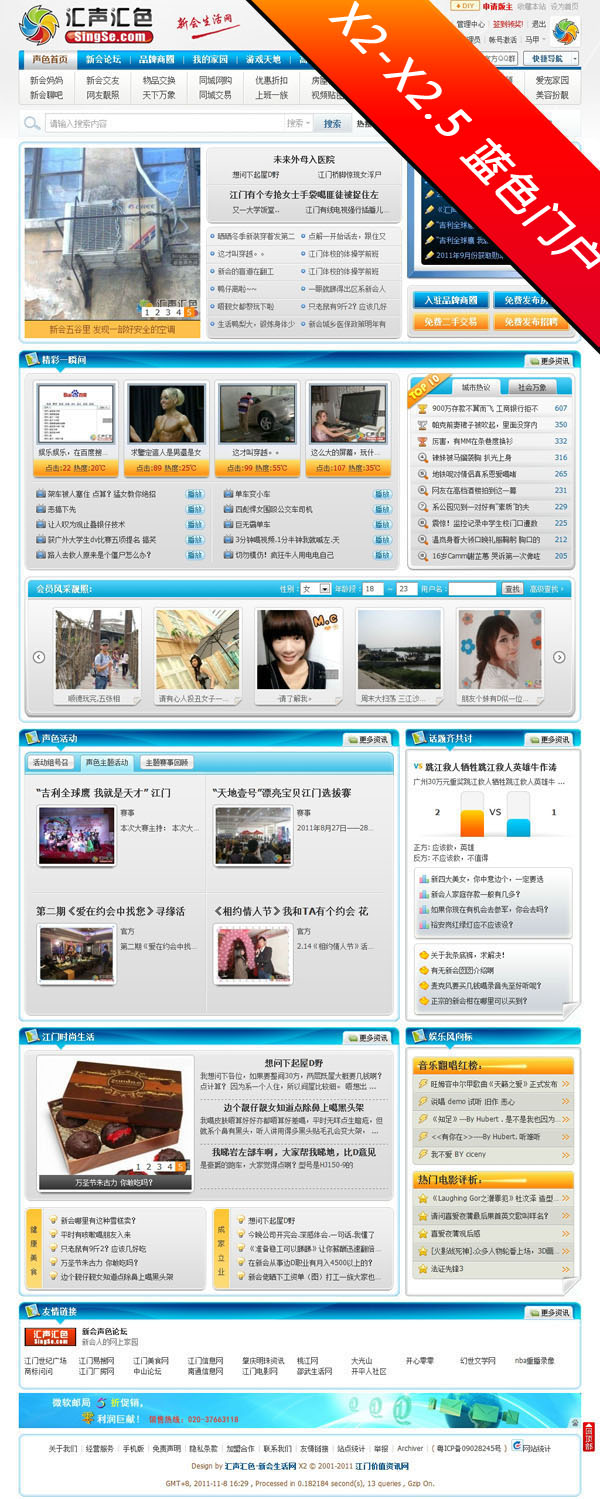Click post icon beside 港福下载
The image size is (600, 1499).
coord(40,509)
